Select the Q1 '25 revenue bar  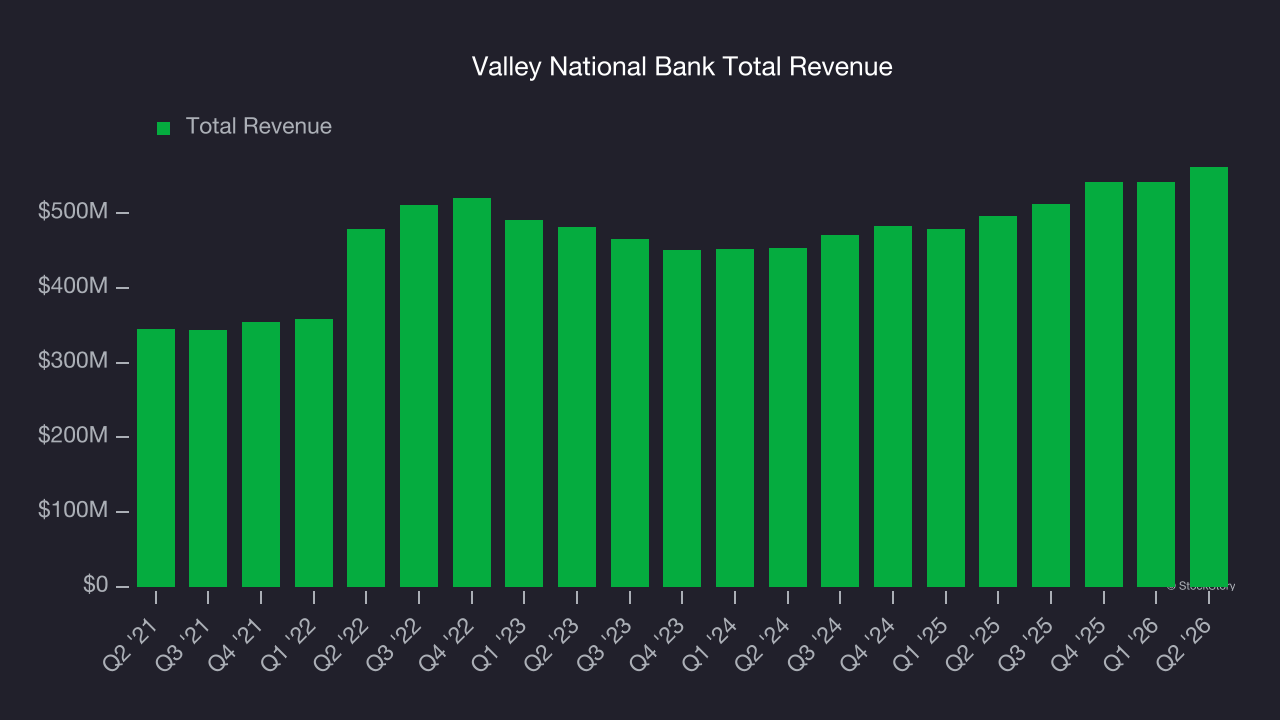point(946,408)
